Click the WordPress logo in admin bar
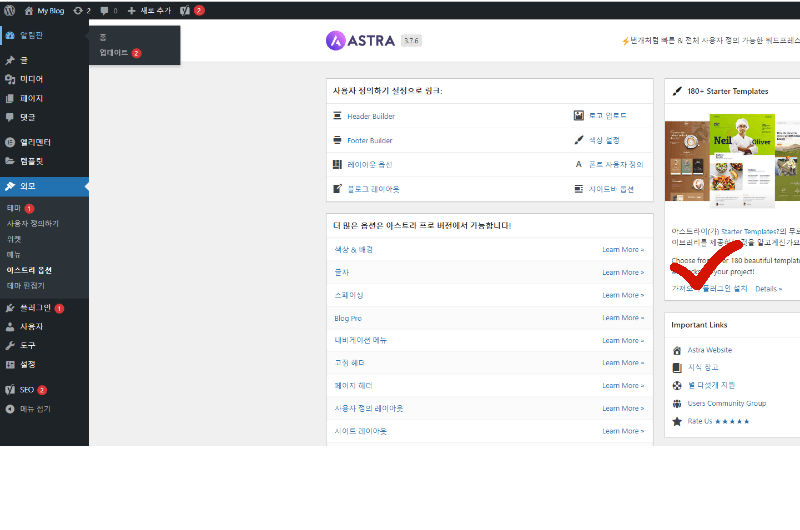This screenshot has width=800, height=530. pos(9,10)
